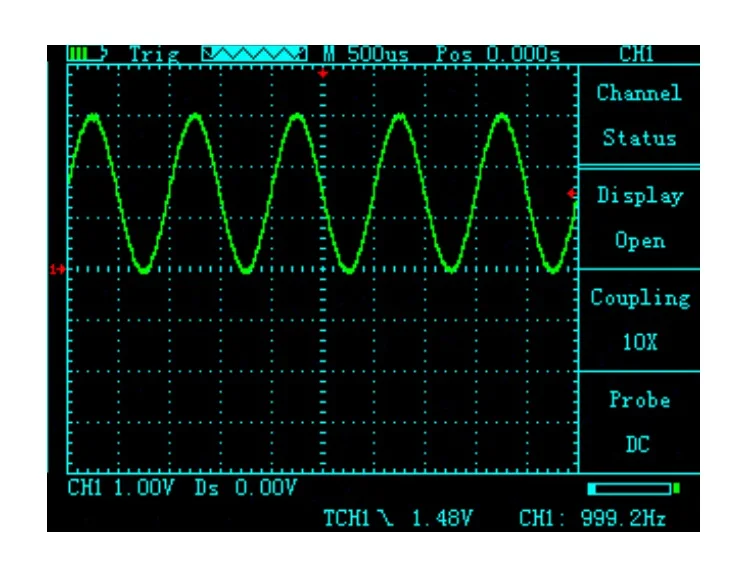Select the Probe DC menu item
The height and width of the screenshot is (569, 750).
click(x=639, y=422)
